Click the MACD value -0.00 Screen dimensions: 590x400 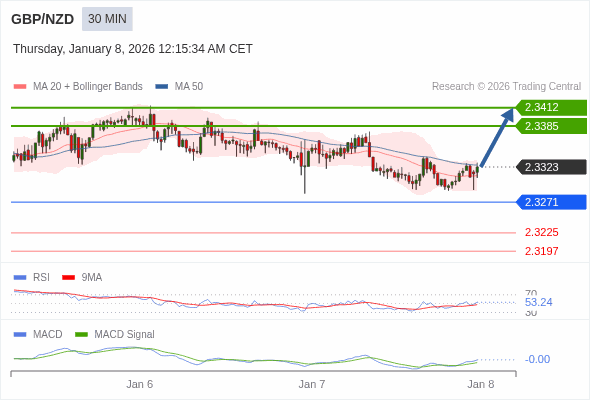[537, 359]
